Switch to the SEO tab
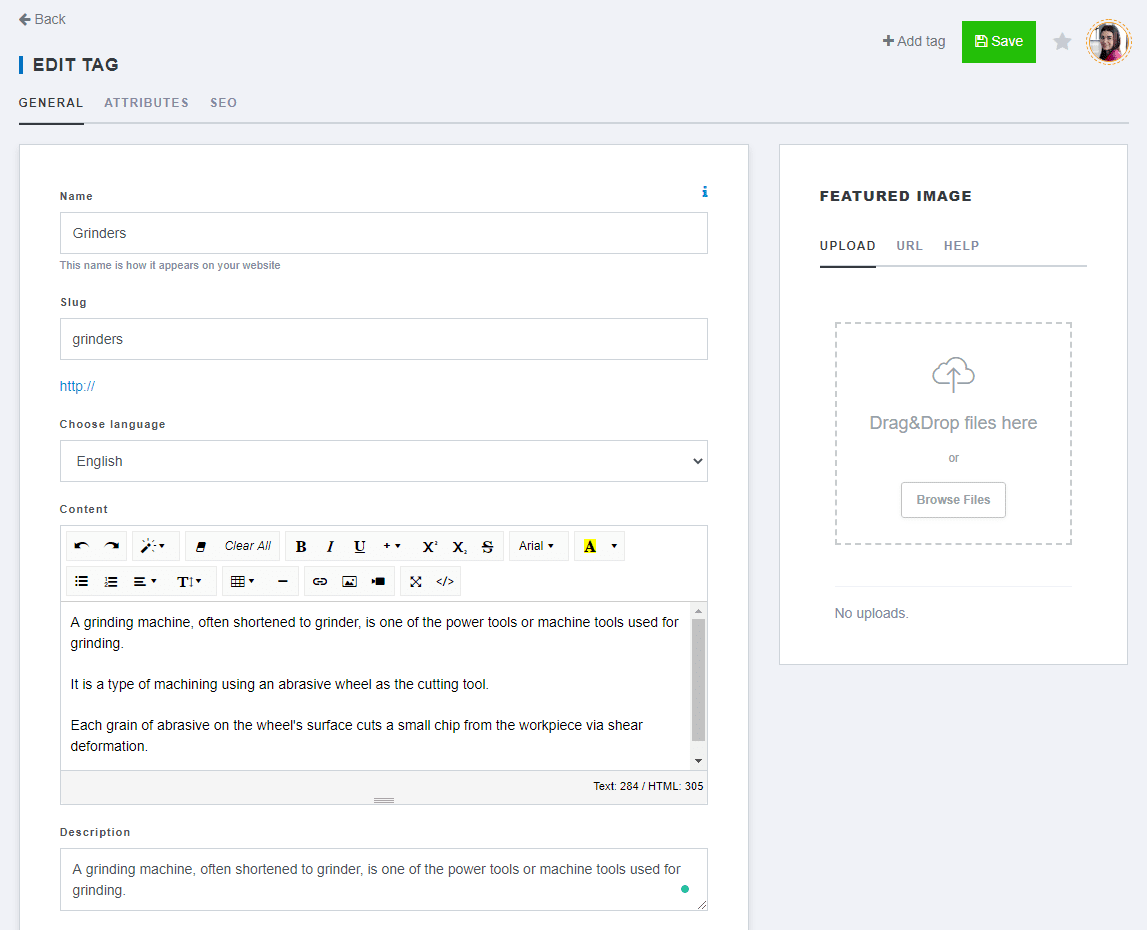1147x930 pixels. point(224,102)
